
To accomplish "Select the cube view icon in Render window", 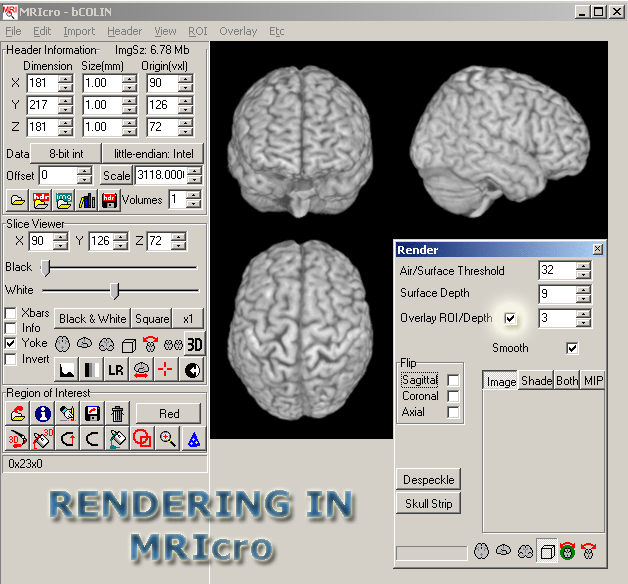I will 546,551.
